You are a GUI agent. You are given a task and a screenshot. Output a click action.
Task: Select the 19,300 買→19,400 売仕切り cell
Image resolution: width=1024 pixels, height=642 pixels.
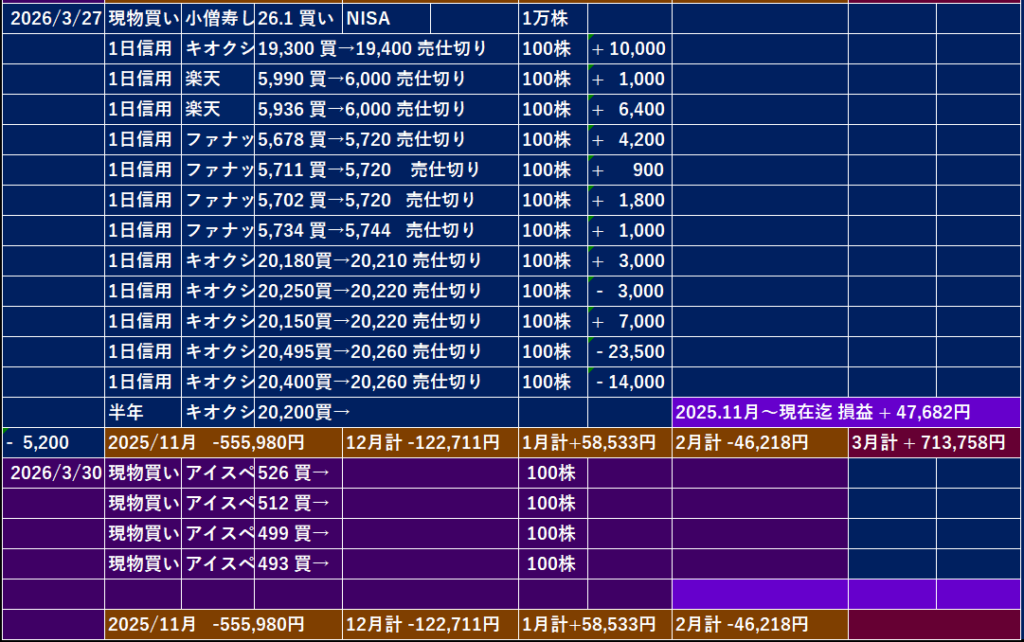coord(385,49)
